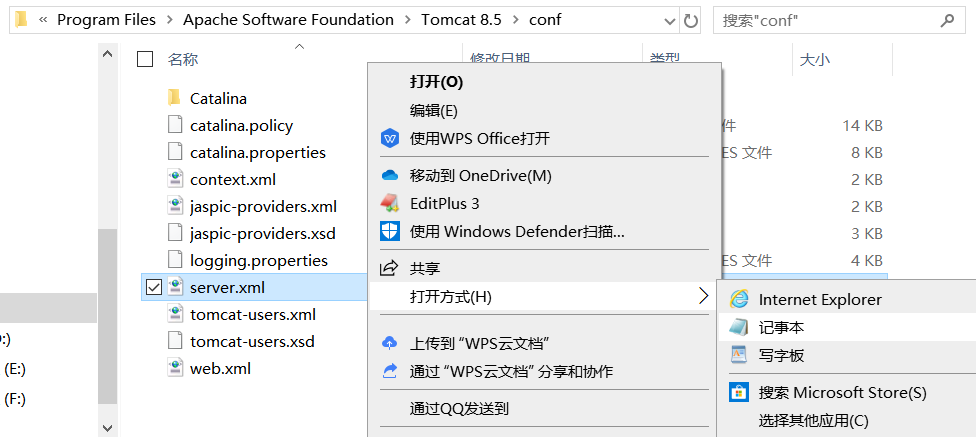Toggle the select-all checkbox in header
976x437 pixels.
145,59
